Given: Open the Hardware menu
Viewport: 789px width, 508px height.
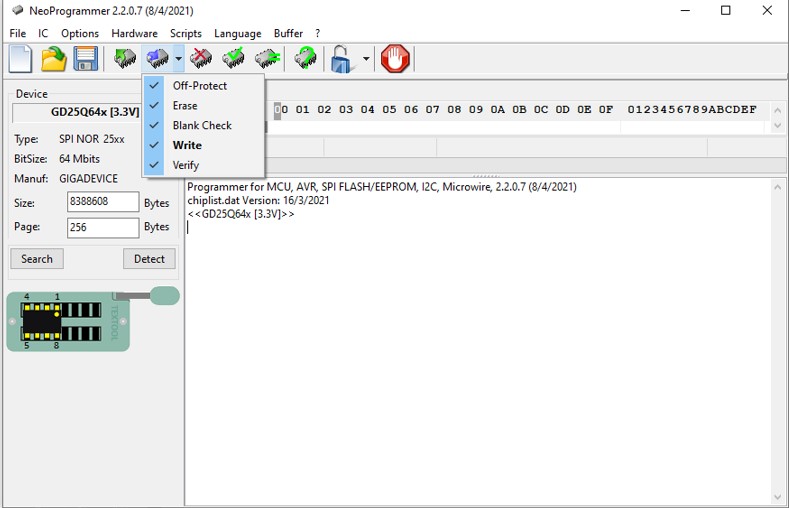Looking at the screenshot, I should click(x=134, y=34).
